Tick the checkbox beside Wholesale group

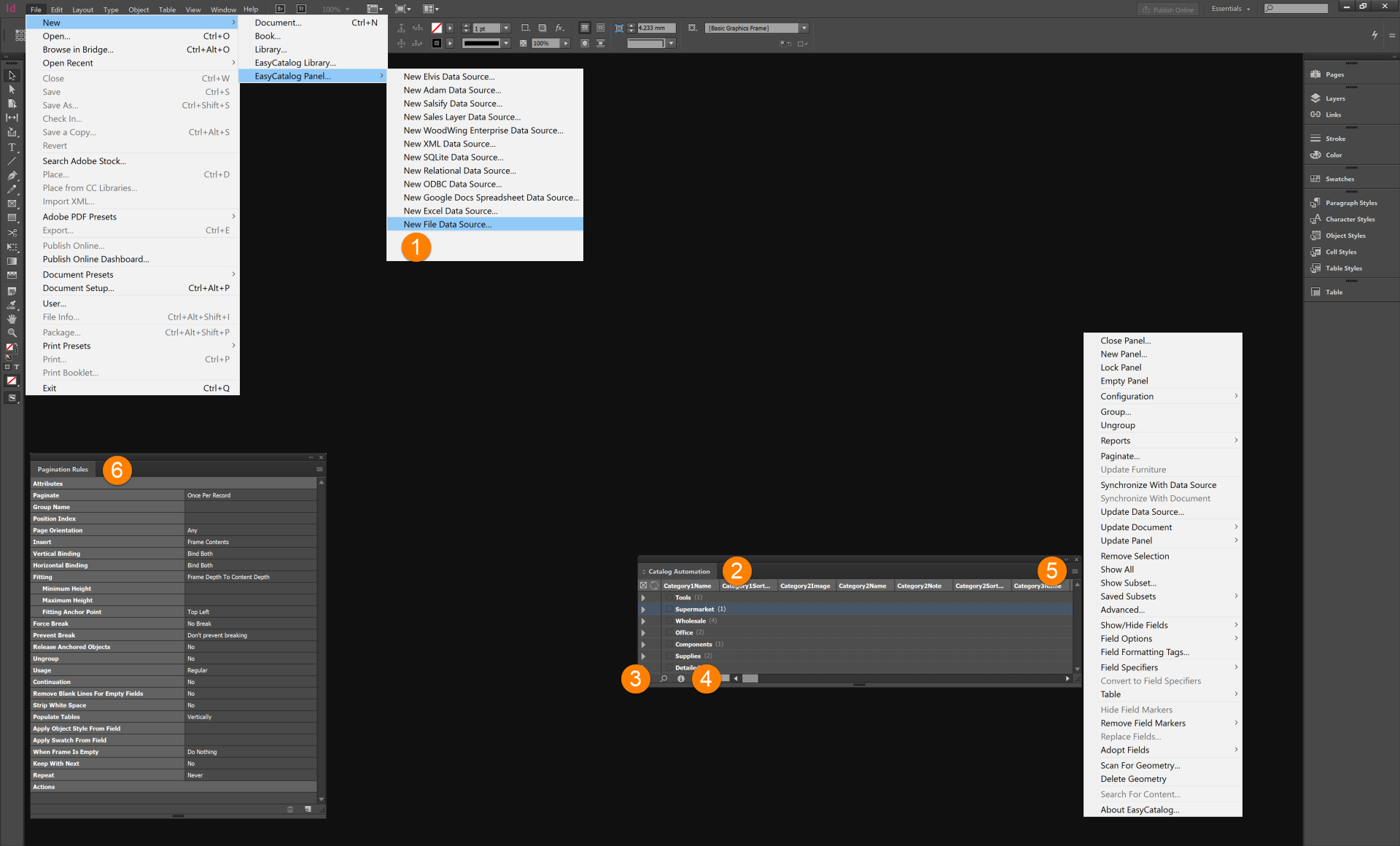click(669, 621)
